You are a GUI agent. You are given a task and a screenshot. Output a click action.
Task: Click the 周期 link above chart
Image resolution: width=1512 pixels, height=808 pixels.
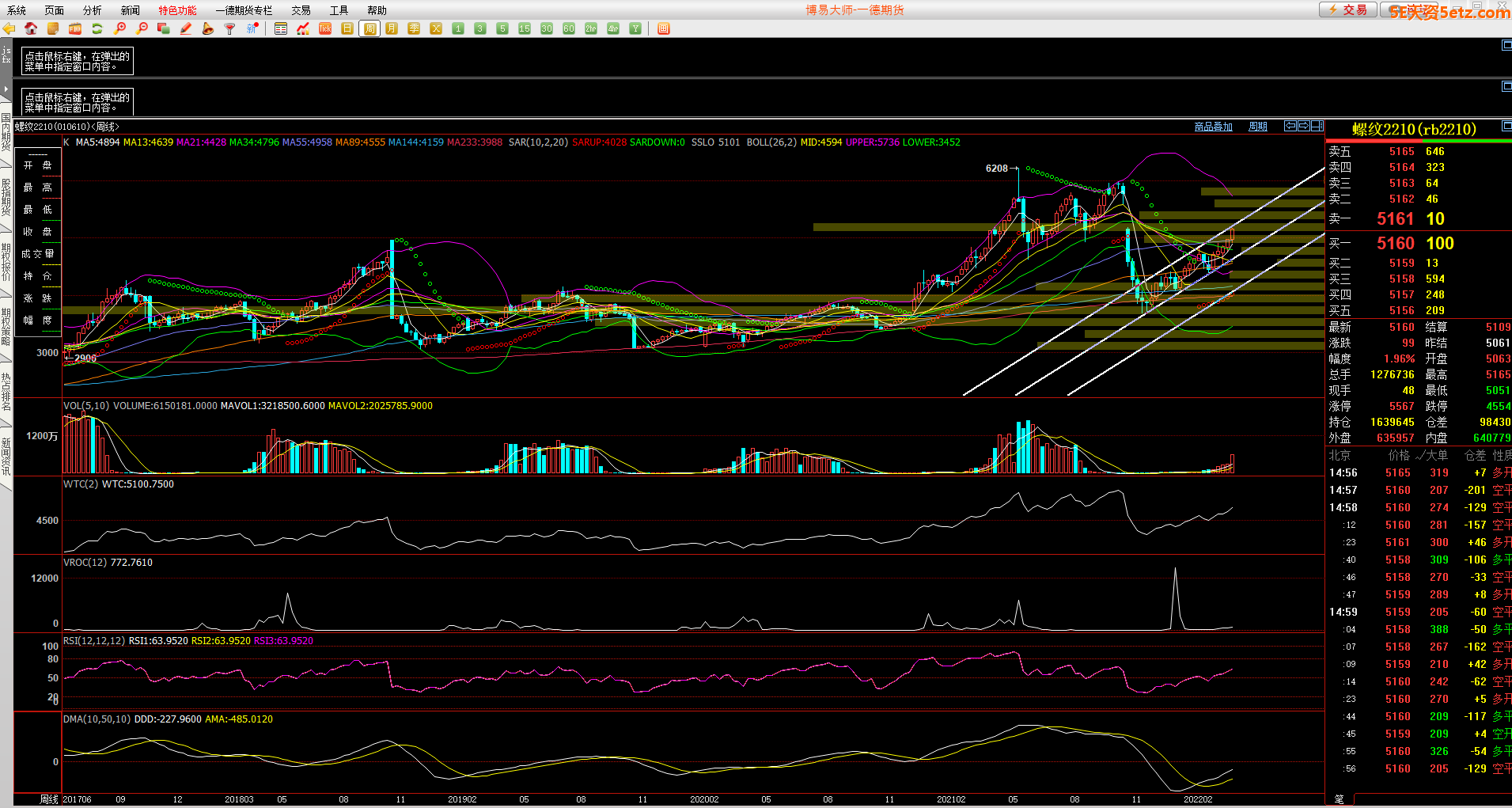tap(1258, 127)
